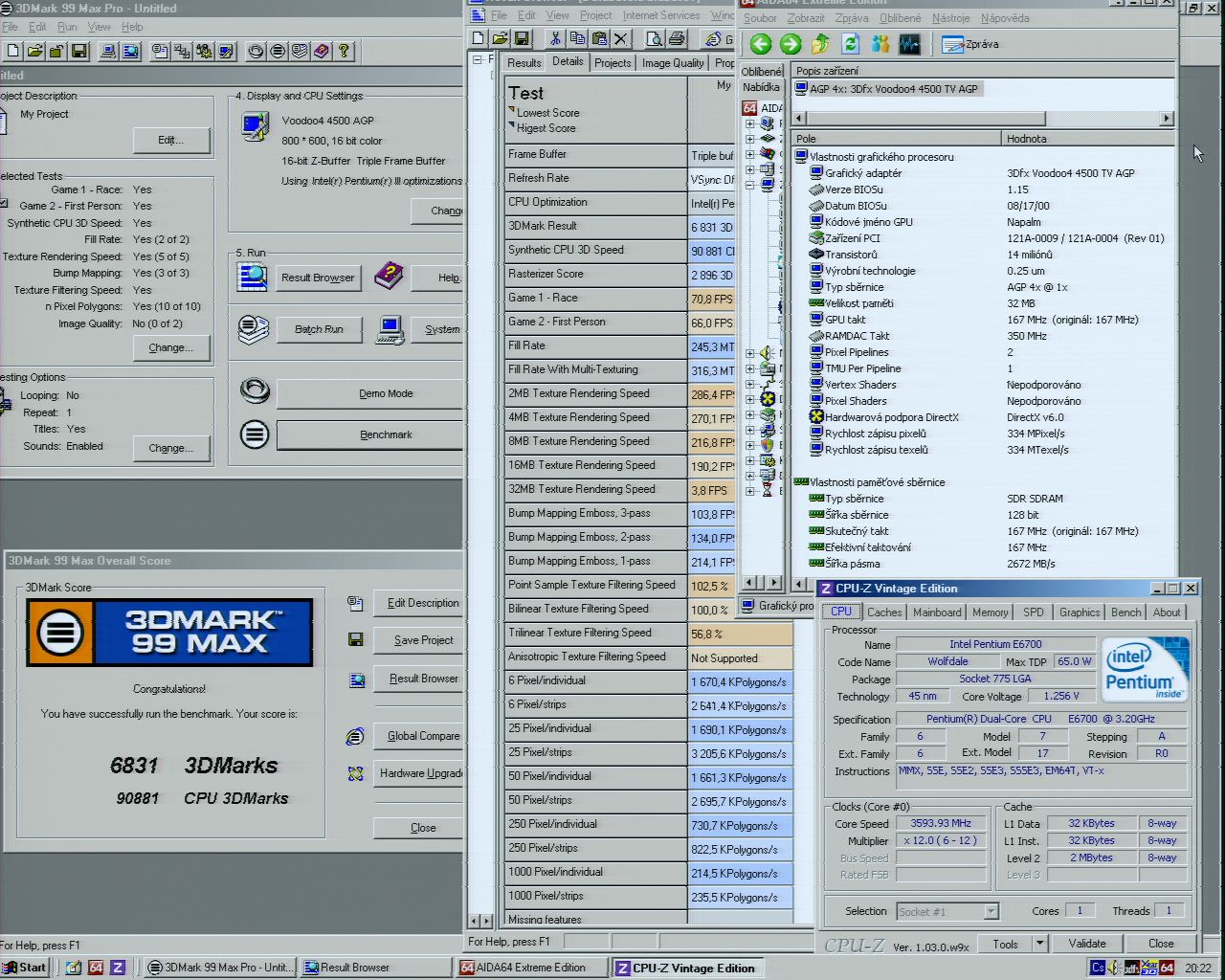Viewport: 1225px width, 980px height.
Task: Click the Print icon in Result Browser toolbar
Action: click(x=677, y=38)
